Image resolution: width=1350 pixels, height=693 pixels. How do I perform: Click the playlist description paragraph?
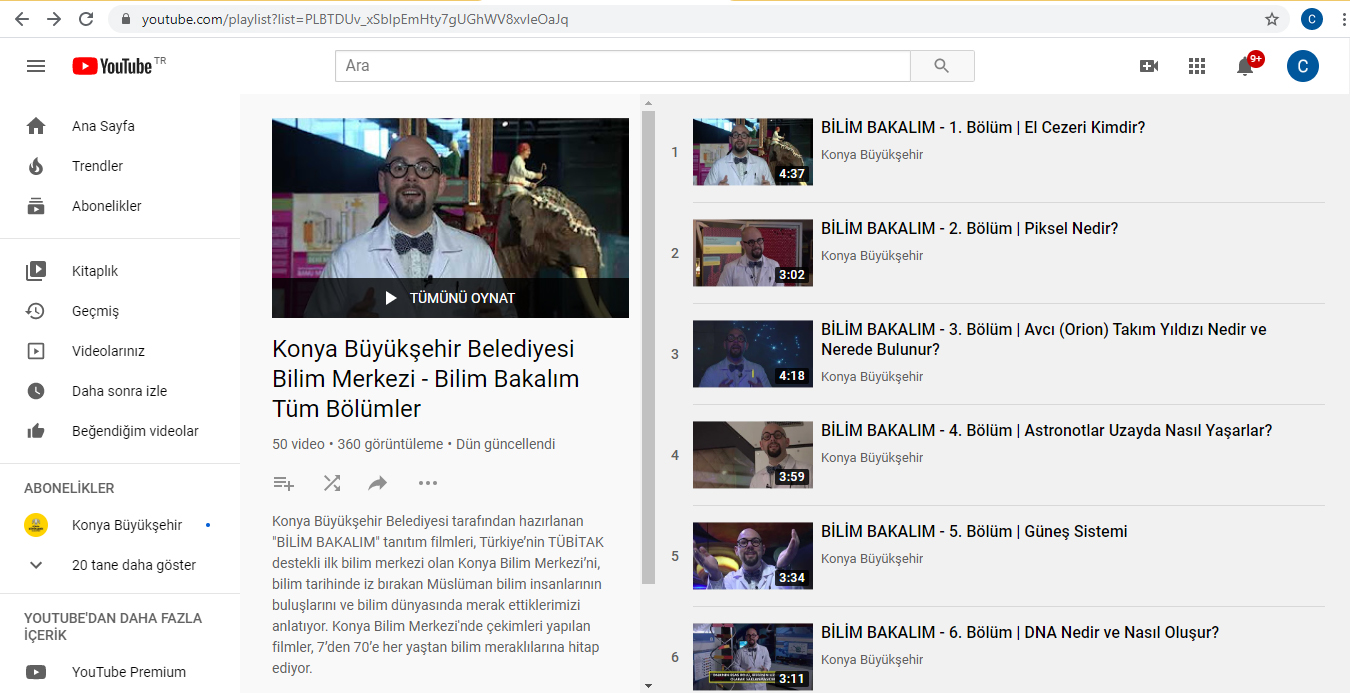(438, 594)
